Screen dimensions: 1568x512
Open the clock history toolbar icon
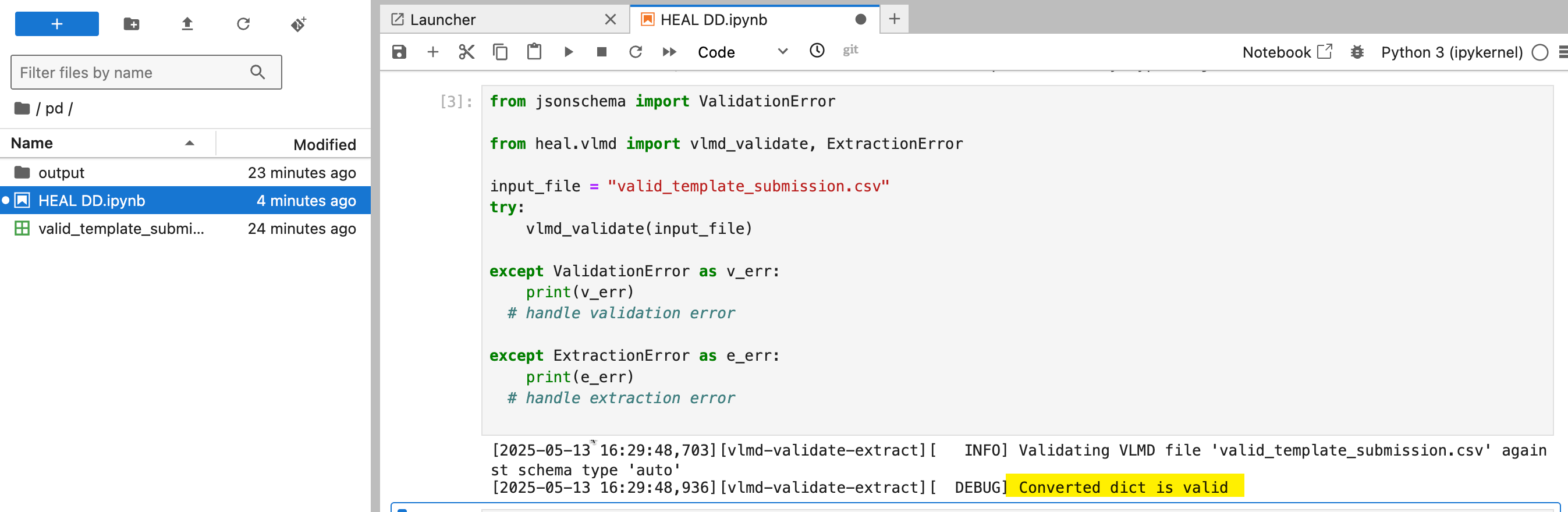click(817, 51)
